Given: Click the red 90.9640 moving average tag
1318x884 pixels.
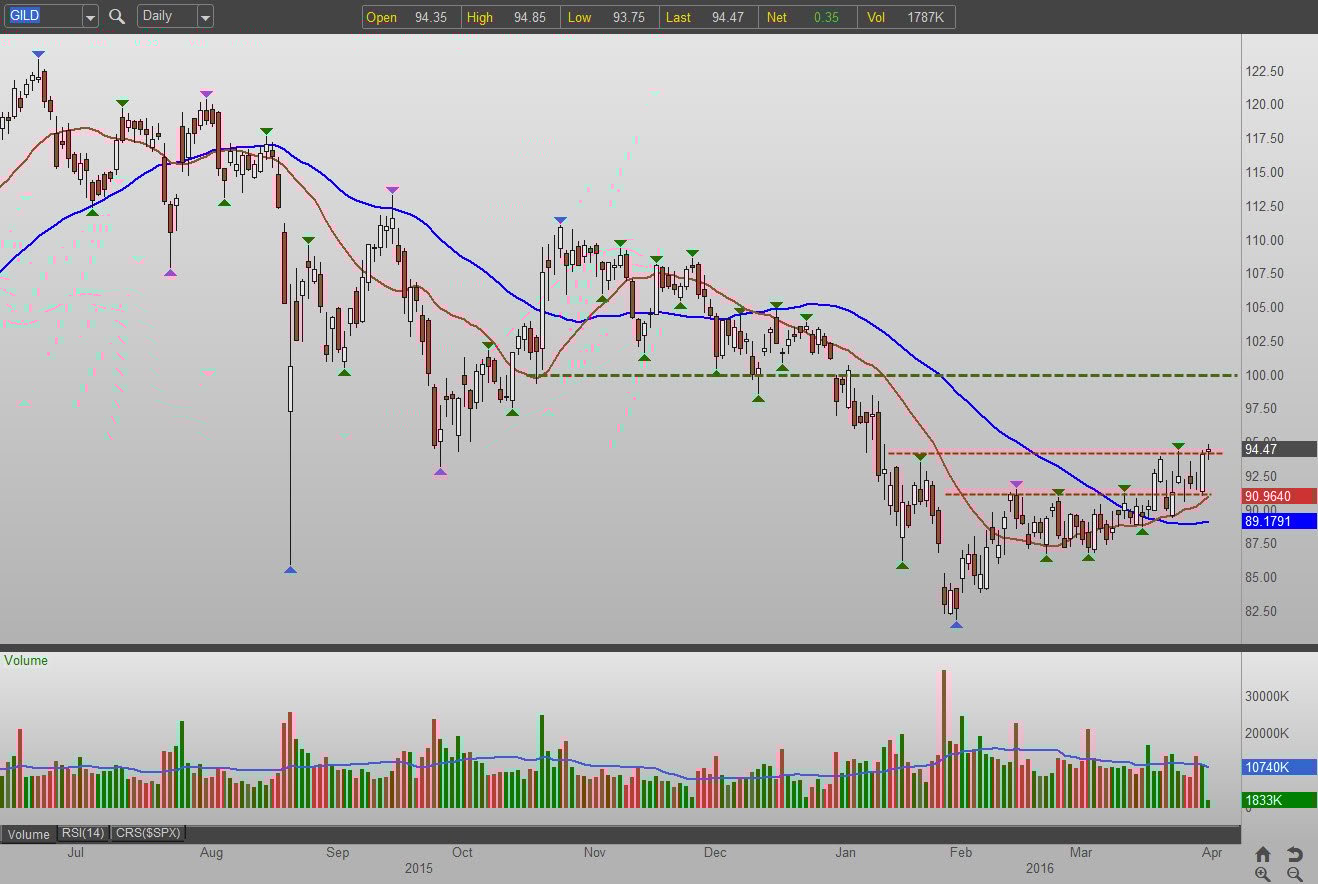Looking at the screenshot, I should click(1279, 496).
